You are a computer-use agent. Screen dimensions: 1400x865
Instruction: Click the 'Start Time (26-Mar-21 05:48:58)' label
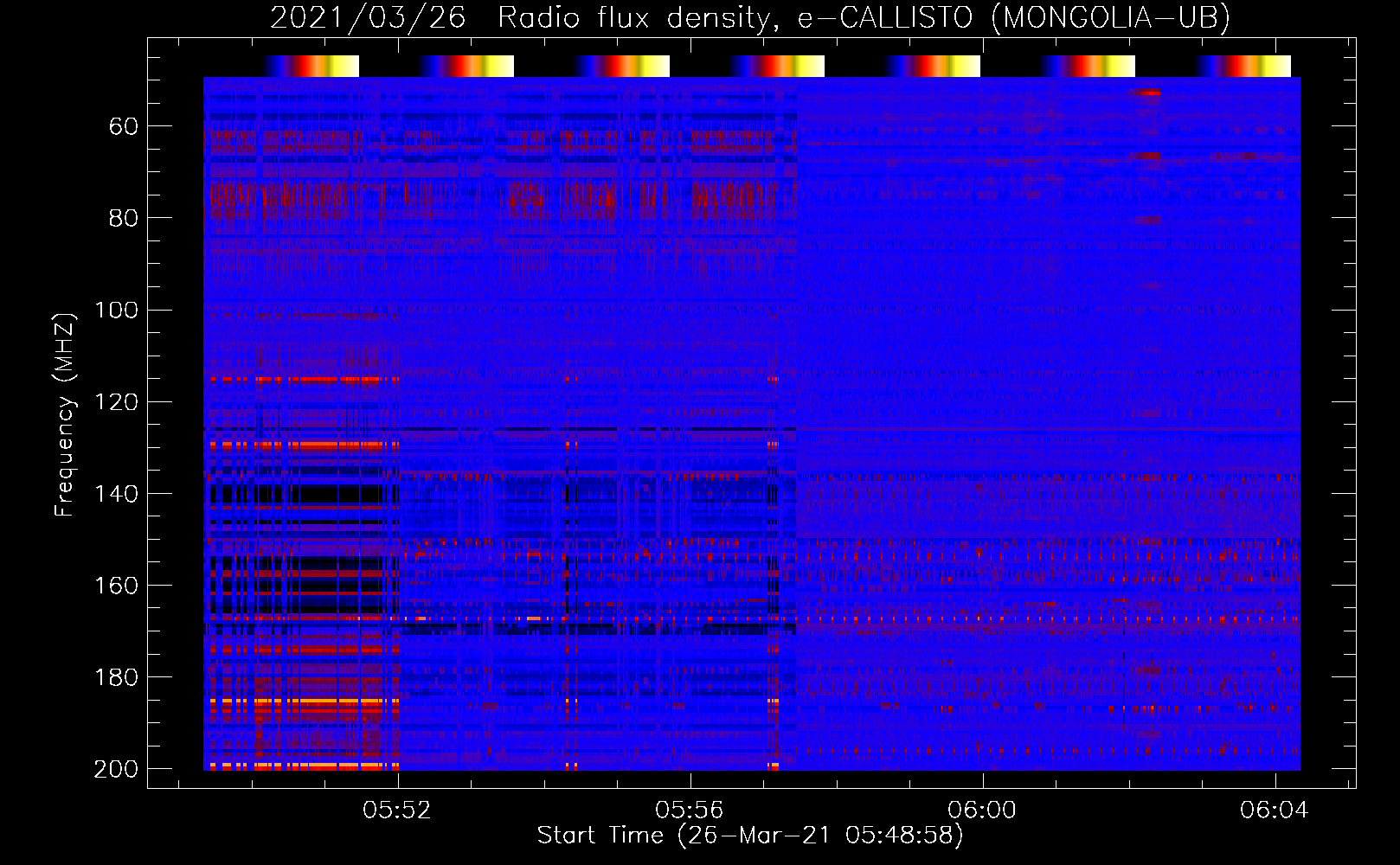pyautogui.click(x=749, y=836)
